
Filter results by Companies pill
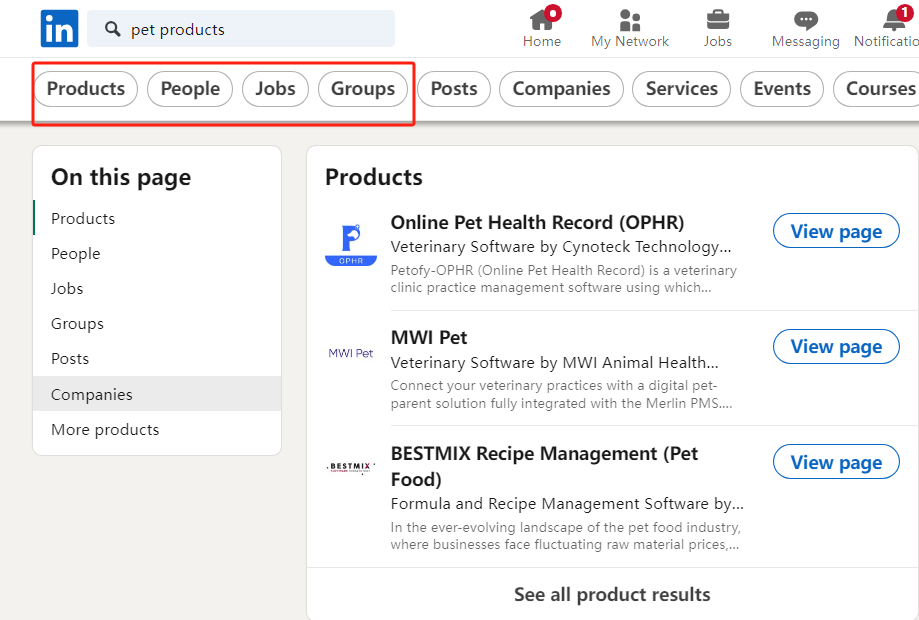point(561,89)
